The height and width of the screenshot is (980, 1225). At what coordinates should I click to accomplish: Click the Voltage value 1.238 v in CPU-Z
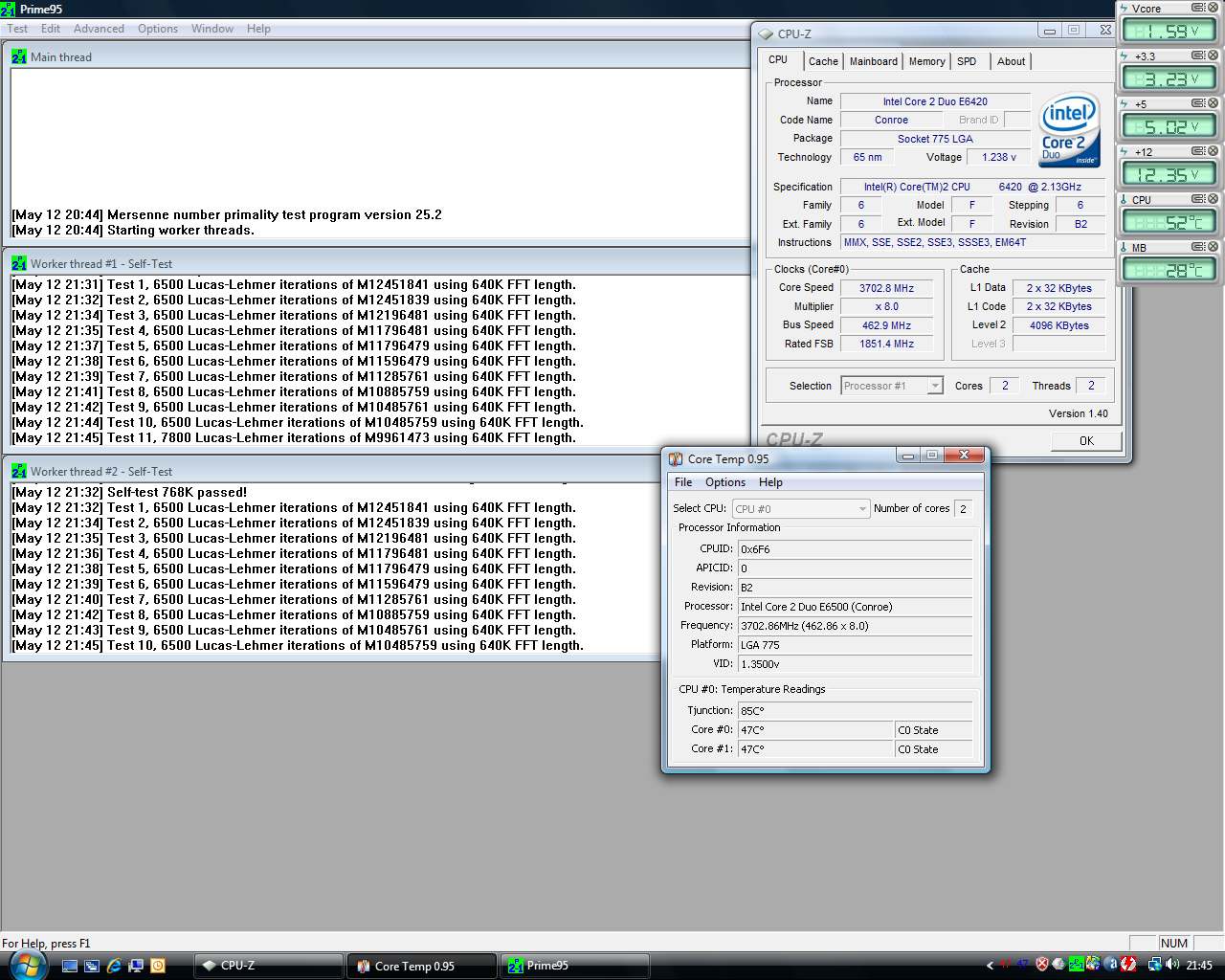pos(999,157)
